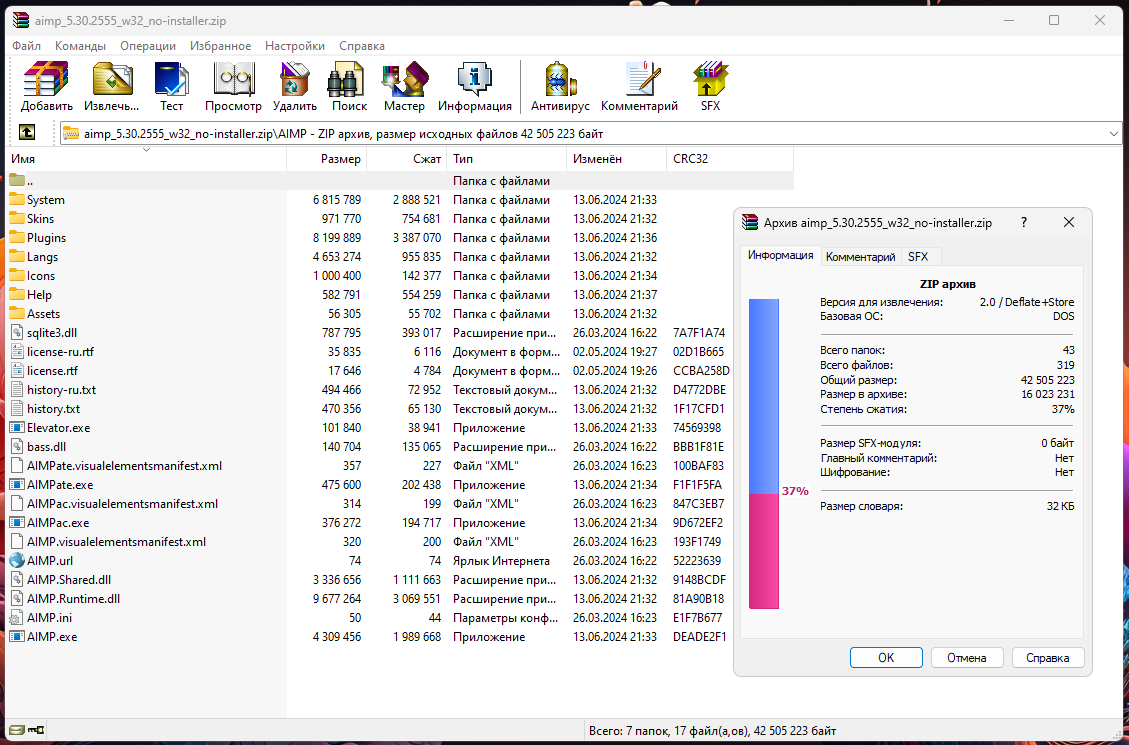The height and width of the screenshot is (745, 1129).
Task: Run the Тест archive test tool
Action: [x=171, y=79]
